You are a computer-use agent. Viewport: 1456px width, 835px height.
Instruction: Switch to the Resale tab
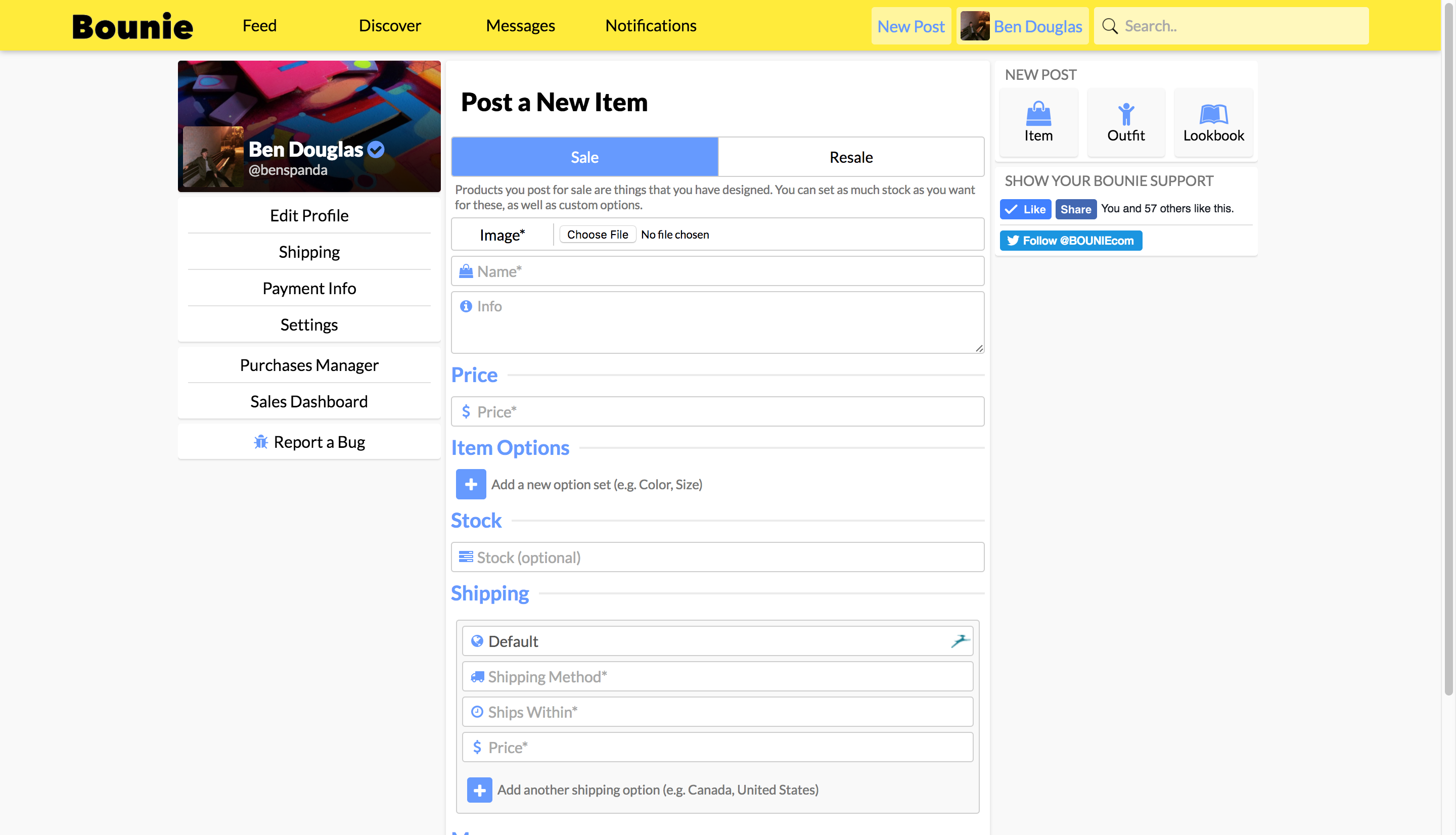(850, 157)
